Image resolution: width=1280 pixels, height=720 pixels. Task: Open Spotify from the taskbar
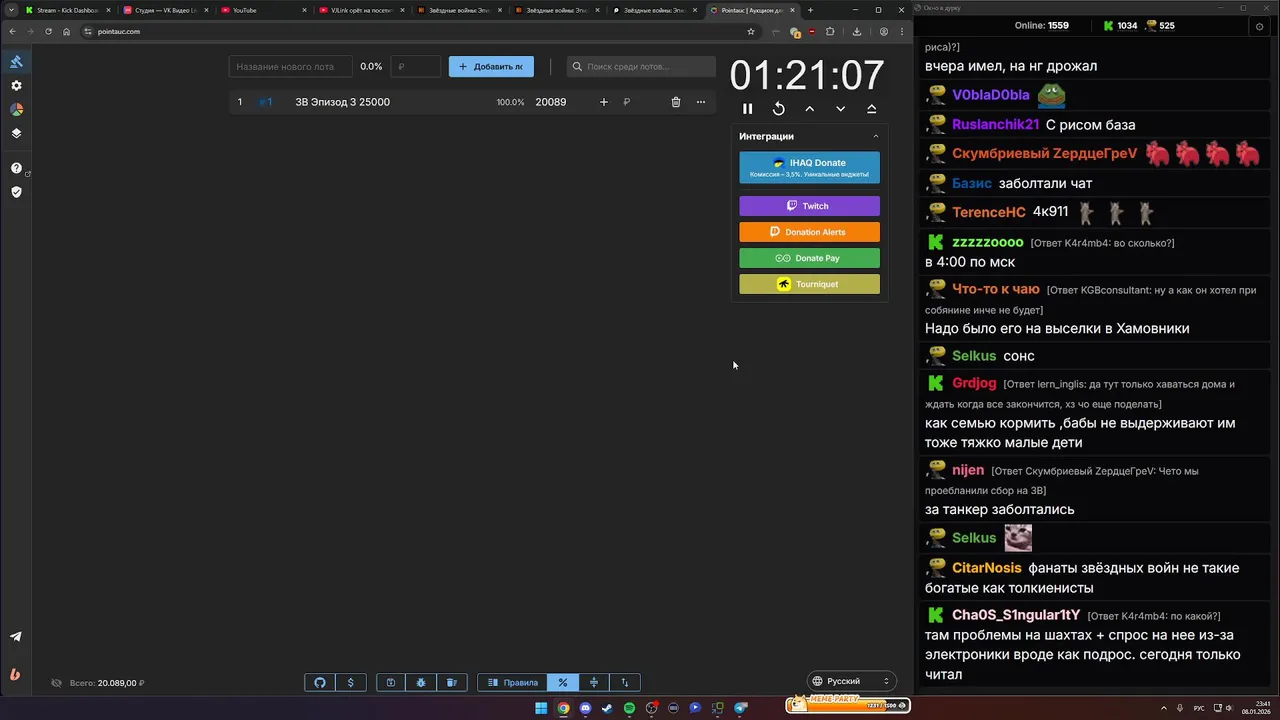[x=629, y=708]
